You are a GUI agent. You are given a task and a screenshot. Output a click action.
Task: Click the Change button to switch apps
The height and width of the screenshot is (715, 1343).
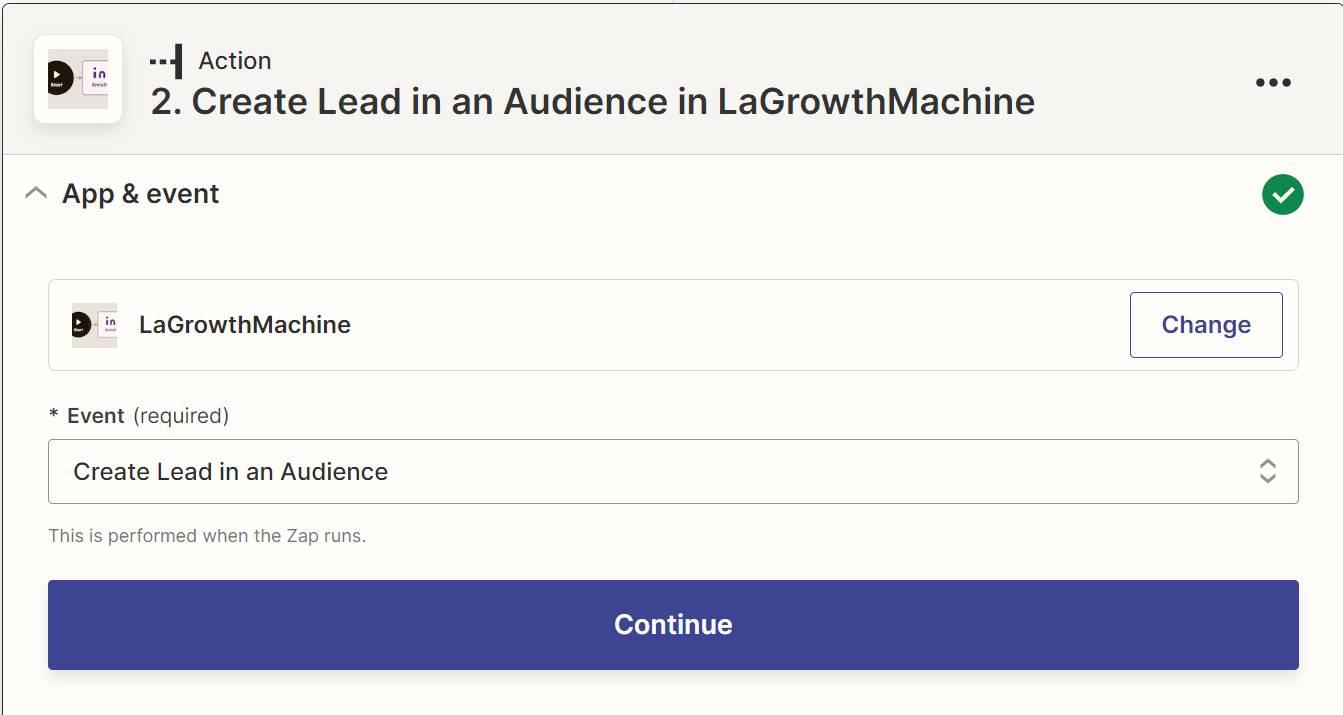[1206, 324]
